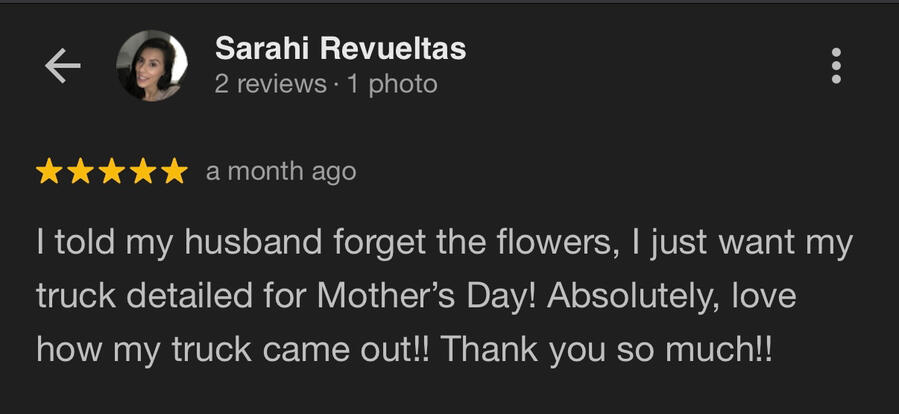Click the third yellow rating star

[111, 172]
